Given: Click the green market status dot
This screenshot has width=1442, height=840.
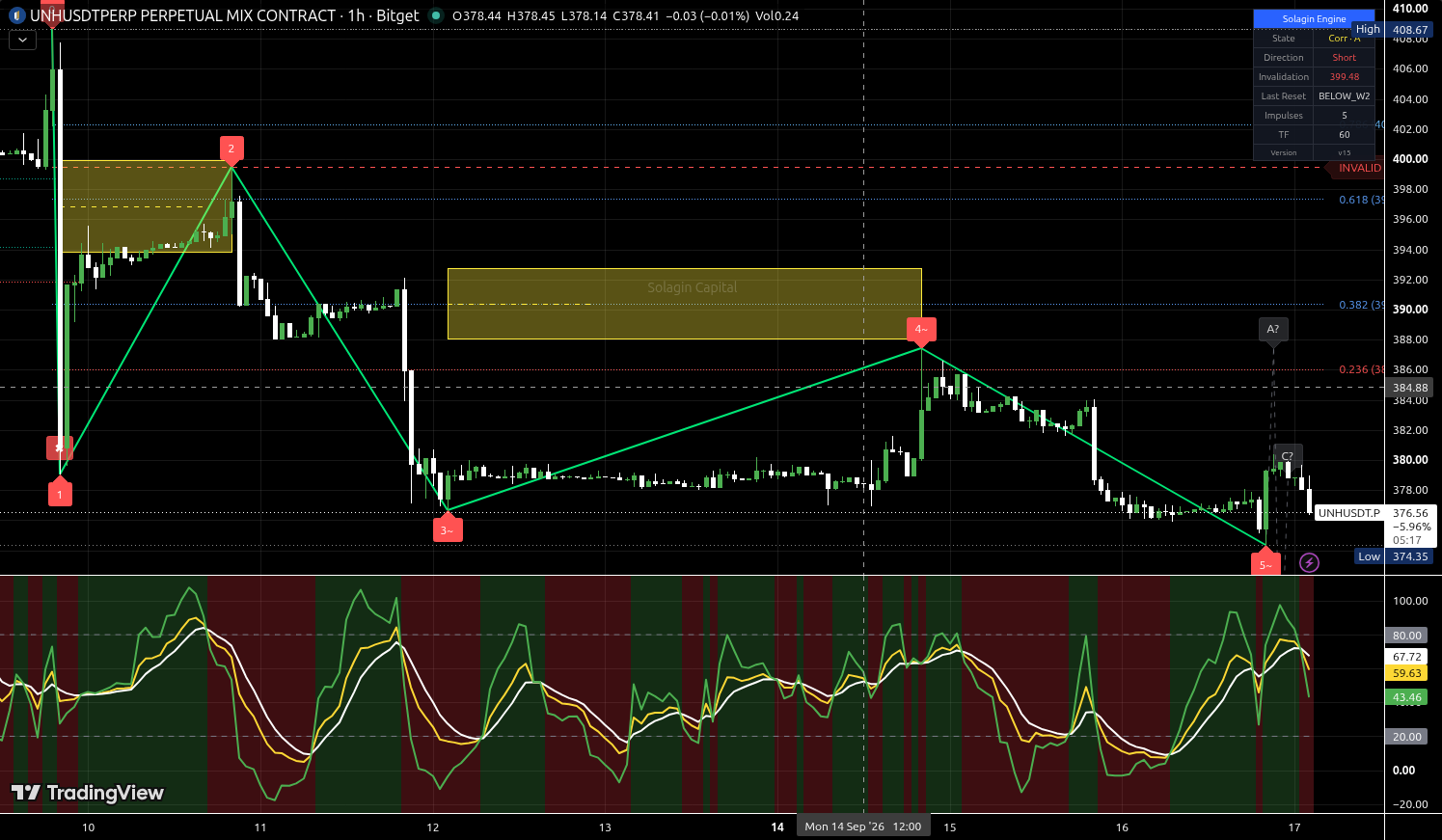Looking at the screenshot, I should click(x=437, y=15).
